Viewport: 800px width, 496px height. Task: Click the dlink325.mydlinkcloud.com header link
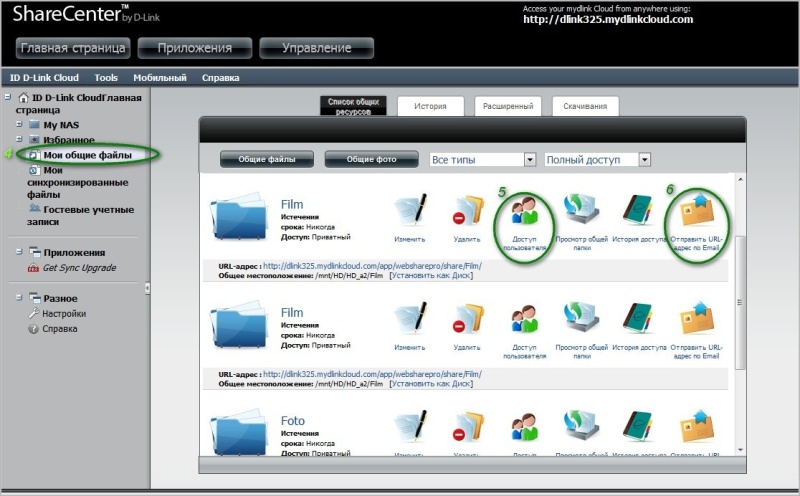(608, 20)
